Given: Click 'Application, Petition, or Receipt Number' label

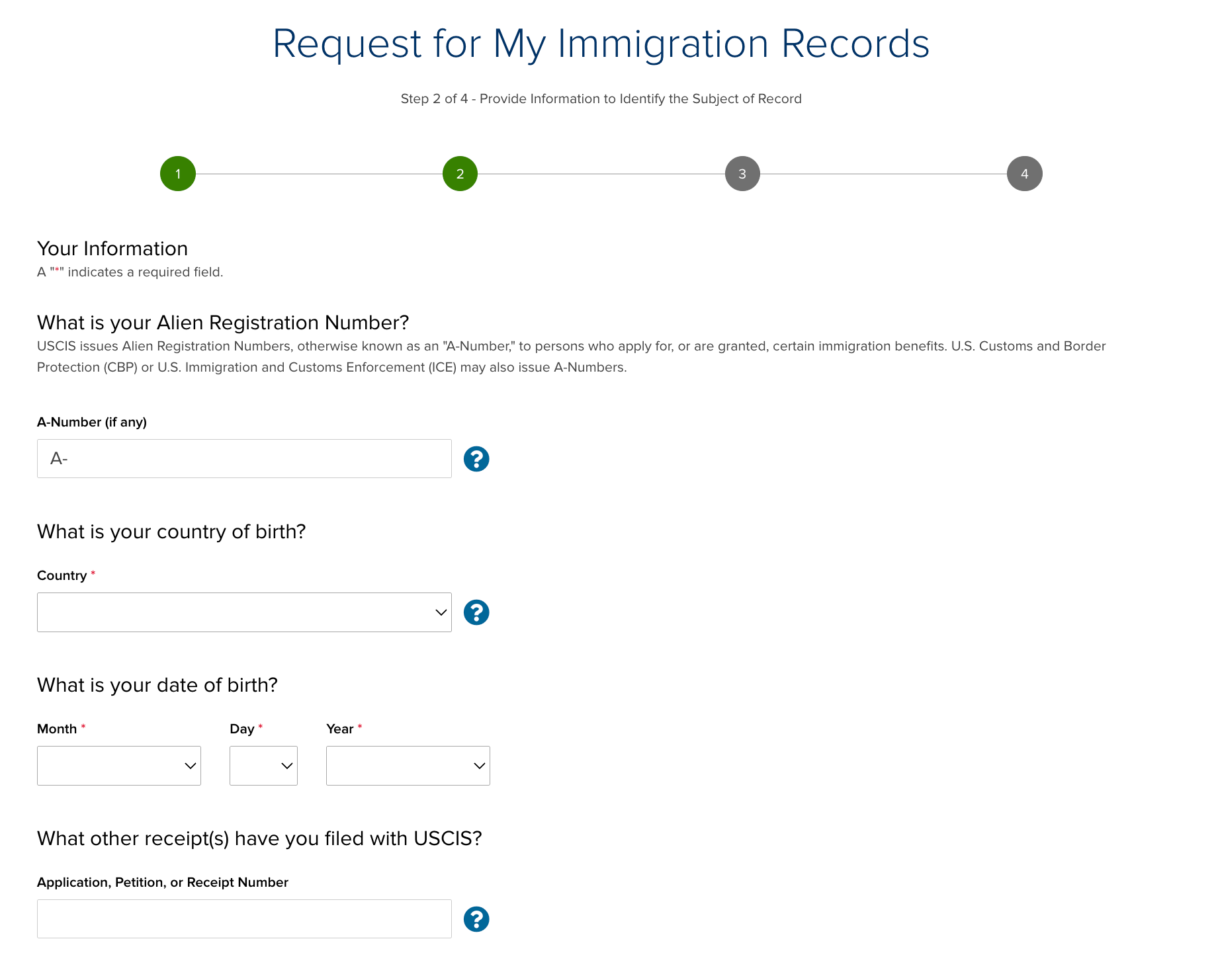Looking at the screenshot, I should pyautogui.click(x=163, y=882).
